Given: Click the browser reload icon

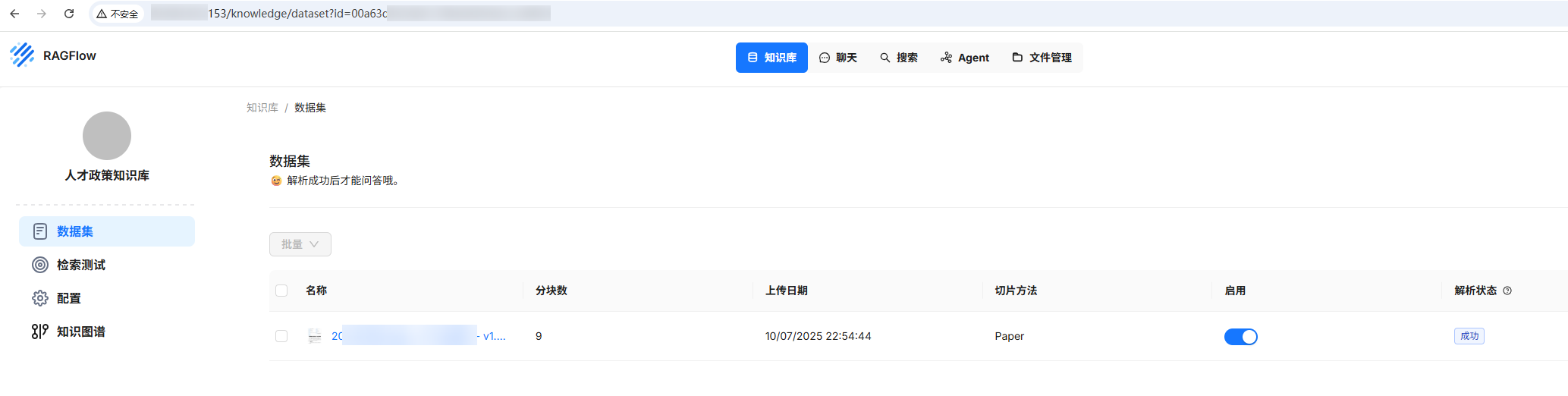Looking at the screenshot, I should 69,14.
